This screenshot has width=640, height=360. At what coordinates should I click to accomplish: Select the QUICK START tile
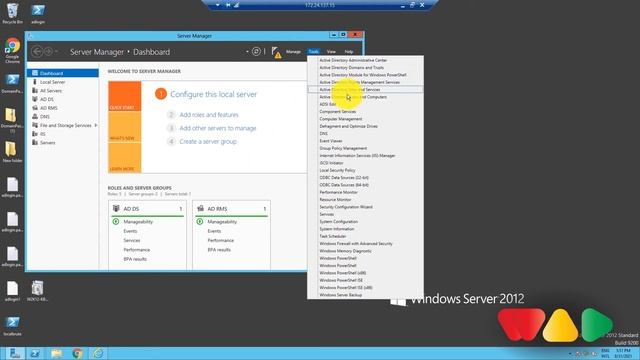125,96
